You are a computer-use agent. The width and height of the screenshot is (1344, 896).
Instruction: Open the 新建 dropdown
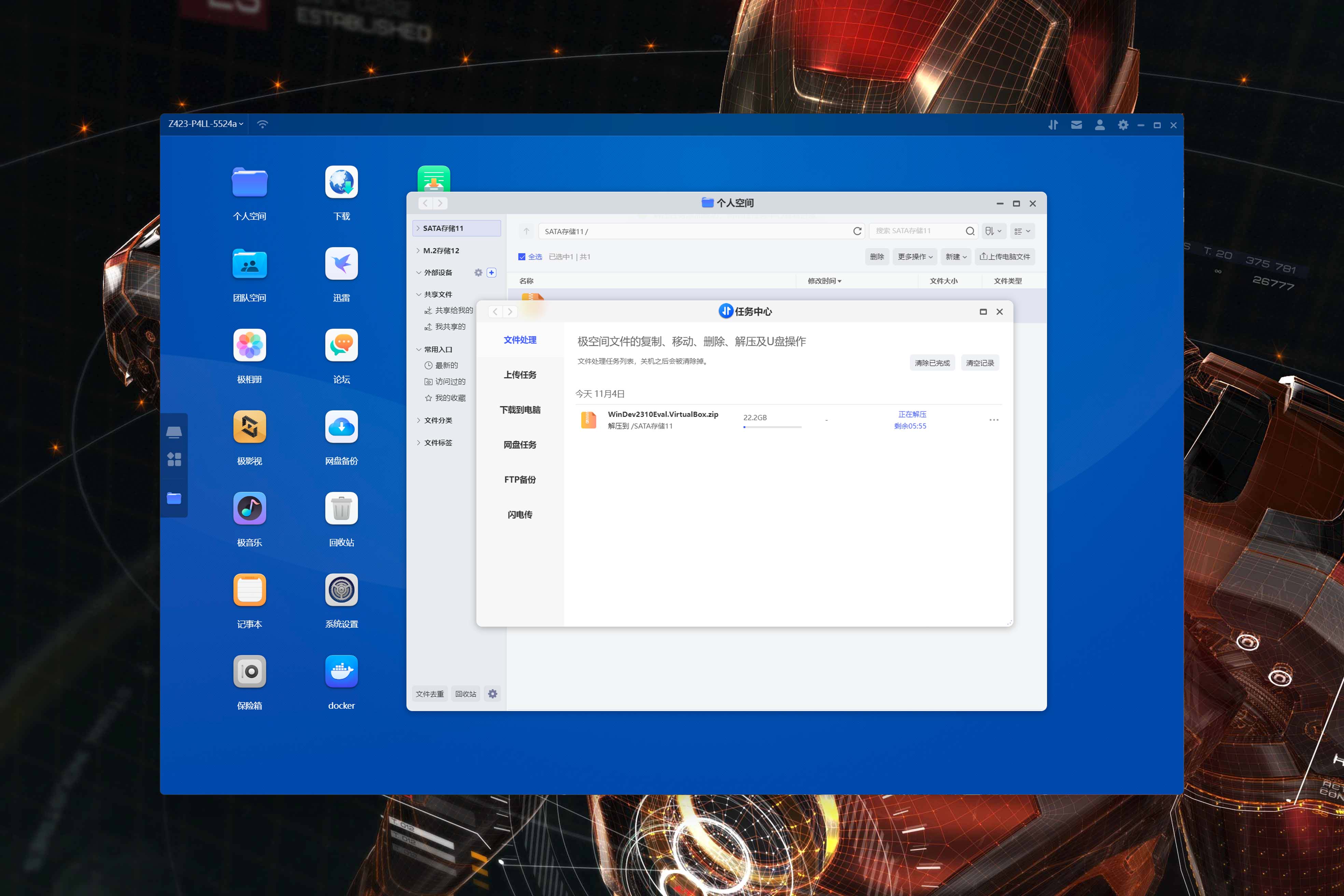(956, 256)
